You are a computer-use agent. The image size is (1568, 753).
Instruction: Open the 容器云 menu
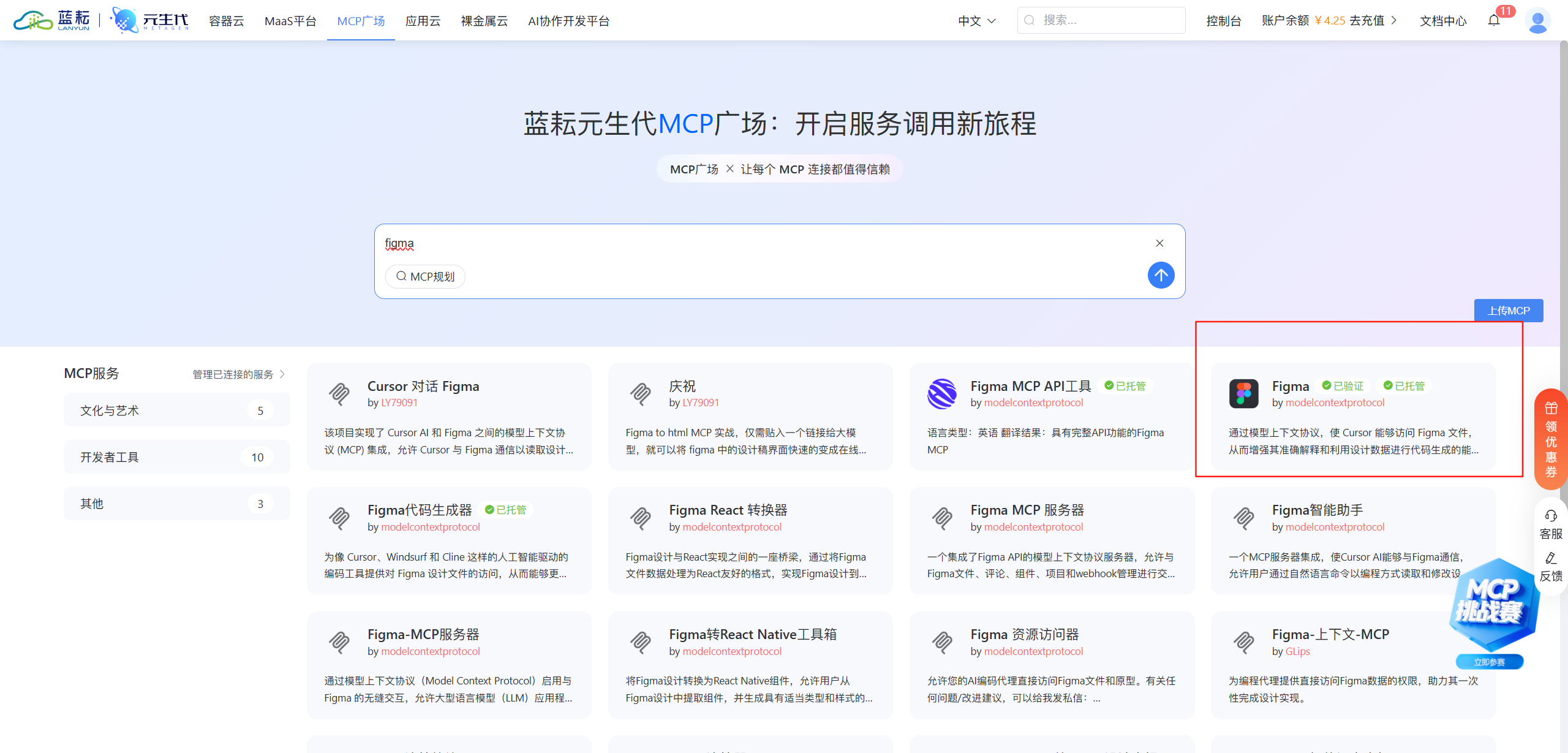pos(227,21)
